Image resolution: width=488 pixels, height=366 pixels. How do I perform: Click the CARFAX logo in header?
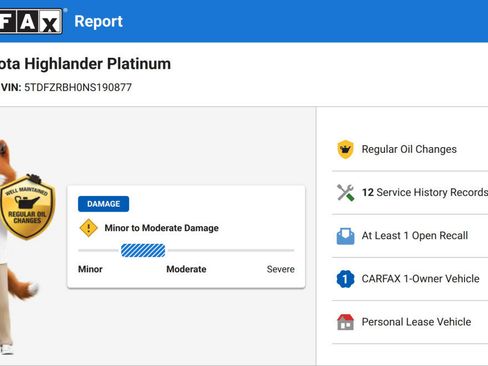31,21
